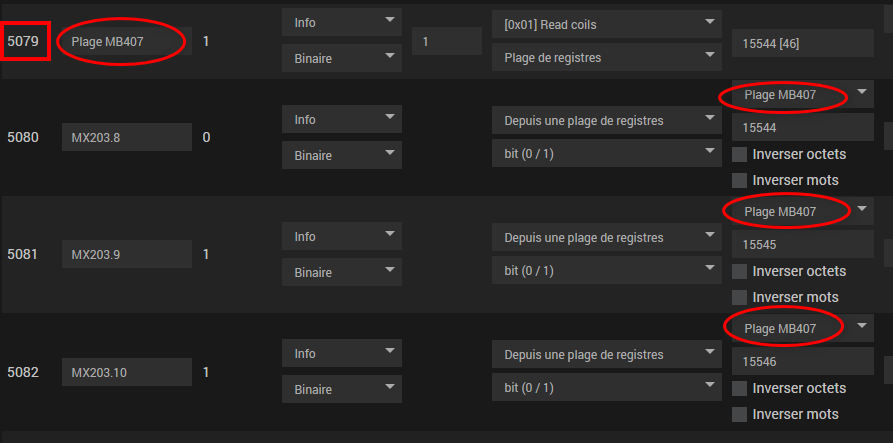Expand the Plage de registres dropdown
The height and width of the screenshot is (443, 893).
click(x=606, y=58)
